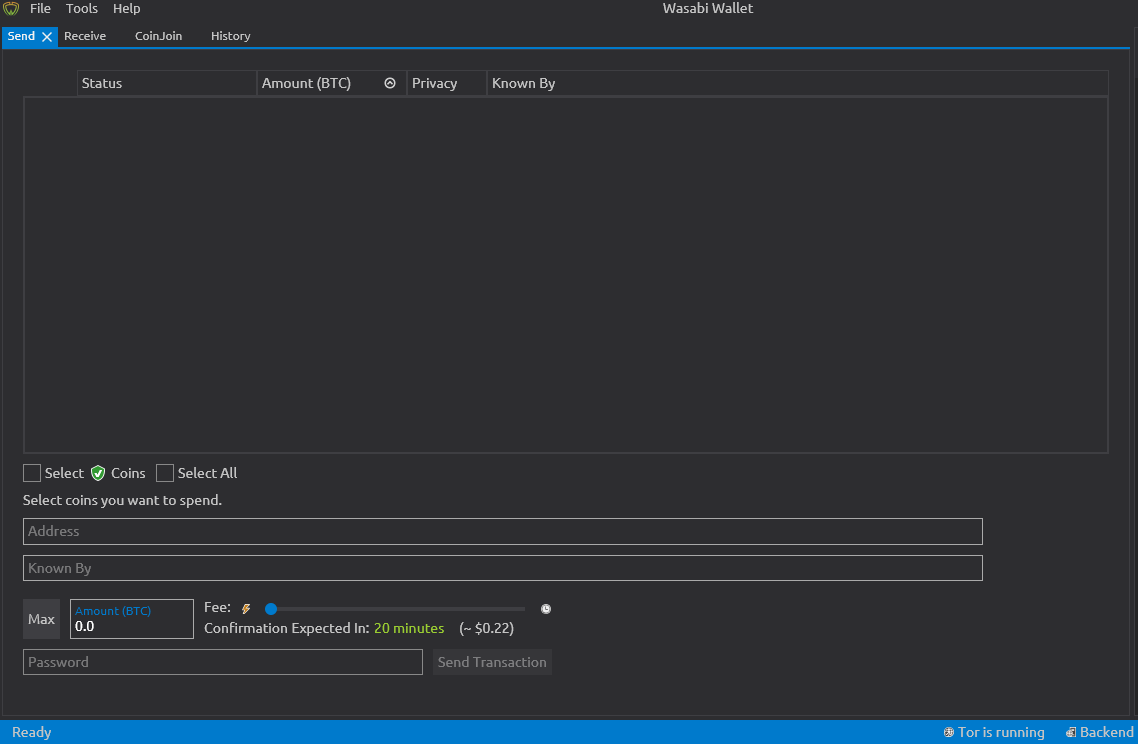Click the '(~ $0.22)' fee estimate
Image resolution: width=1138 pixels, height=744 pixels.
point(486,629)
